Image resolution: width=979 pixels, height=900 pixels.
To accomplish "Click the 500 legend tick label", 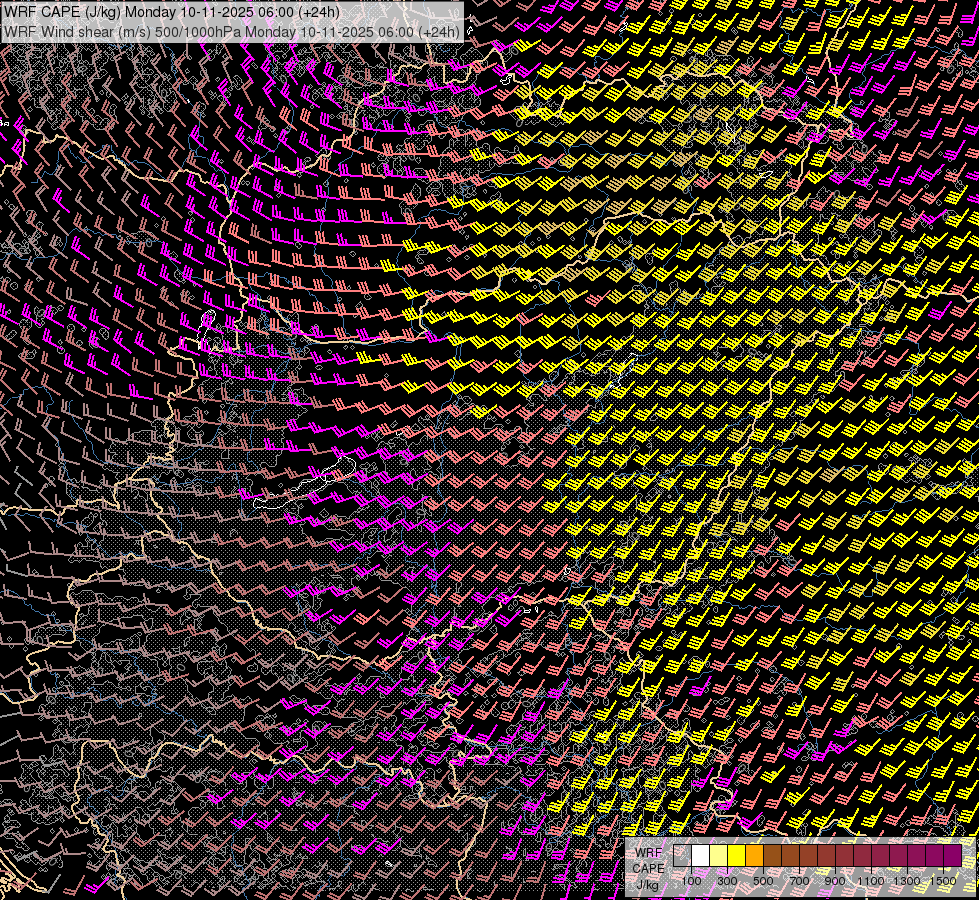I will point(763,881).
